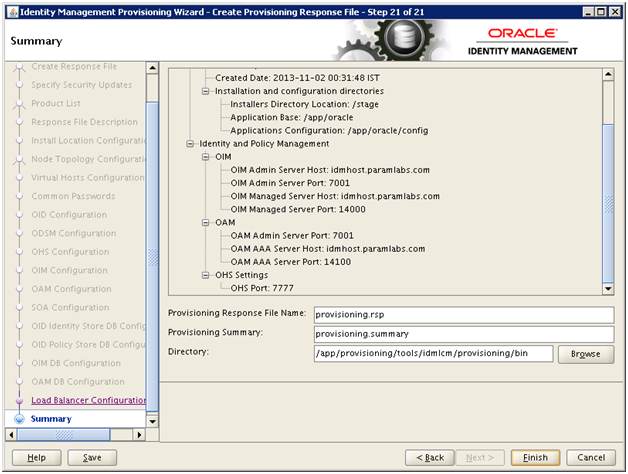Edit the Provisioning Response File Name field
This screenshot has height=474, width=628.
(464, 315)
